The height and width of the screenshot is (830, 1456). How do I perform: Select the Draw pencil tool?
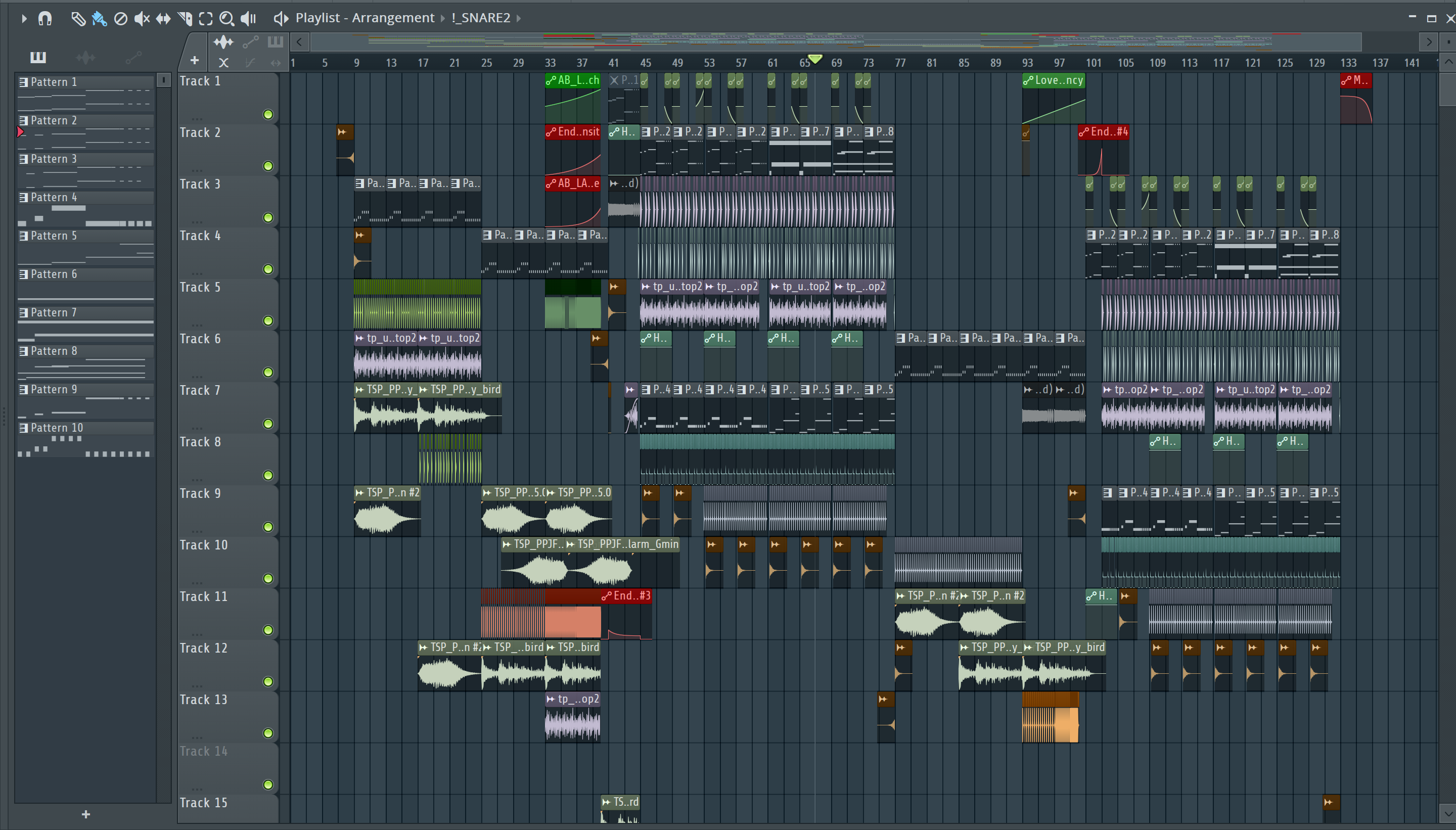click(78, 19)
